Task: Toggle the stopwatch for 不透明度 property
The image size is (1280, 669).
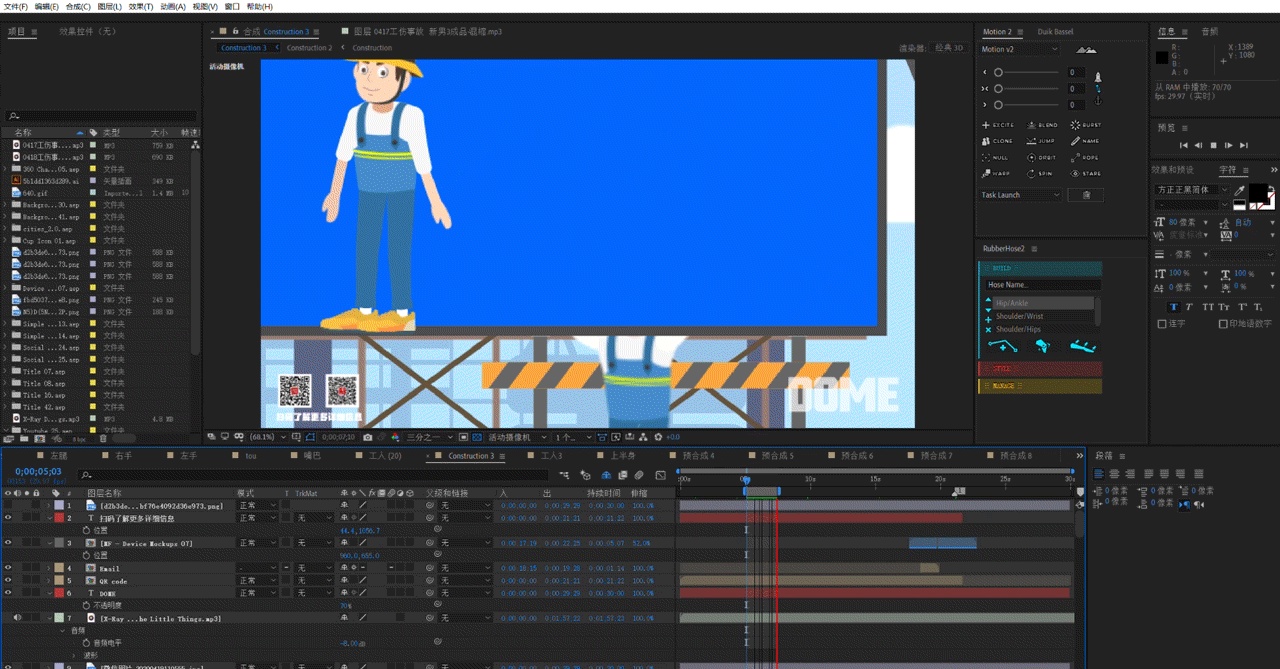Action: tap(86, 605)
